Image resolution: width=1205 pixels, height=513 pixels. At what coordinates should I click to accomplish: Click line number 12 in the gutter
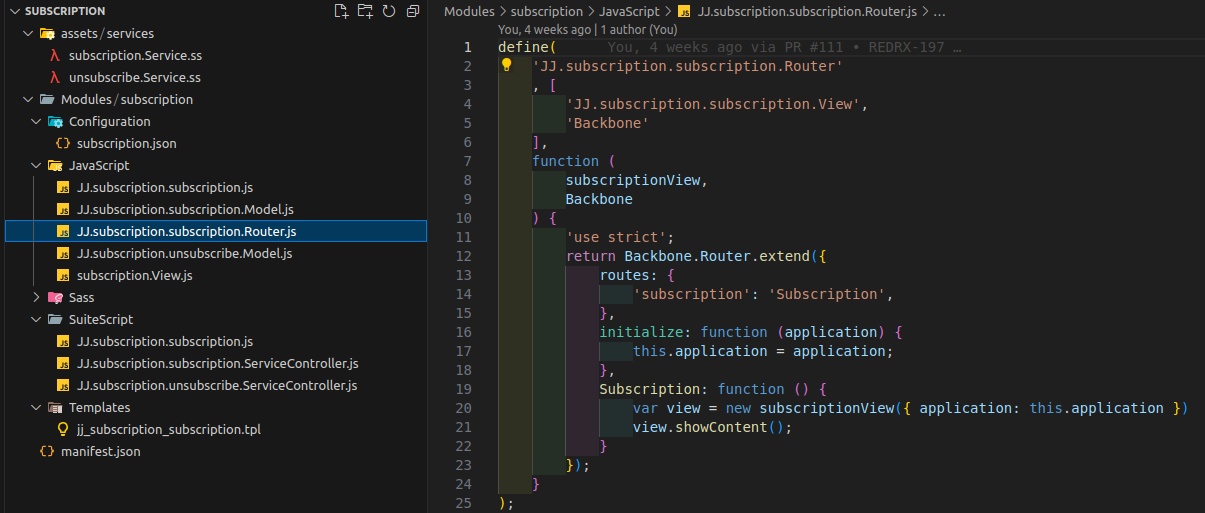tap(464, 256)
